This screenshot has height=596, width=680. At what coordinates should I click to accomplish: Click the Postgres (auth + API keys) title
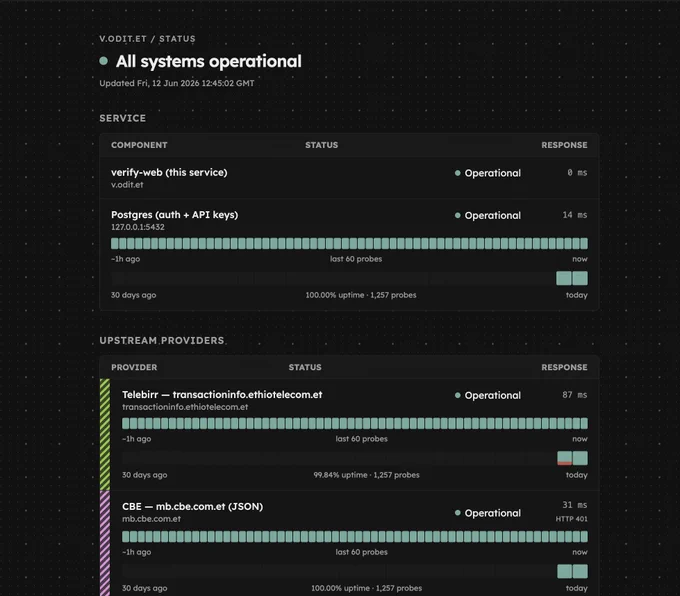[174, 215]
